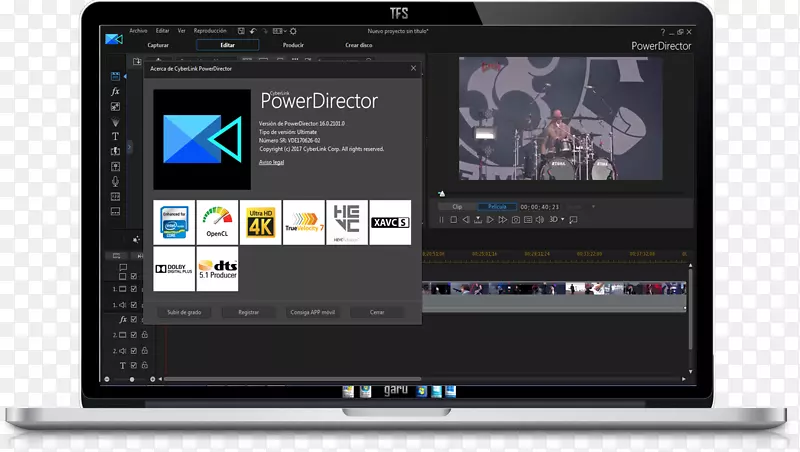Open the Reproducción menu
800x452 pixels.
coord(210,31)
